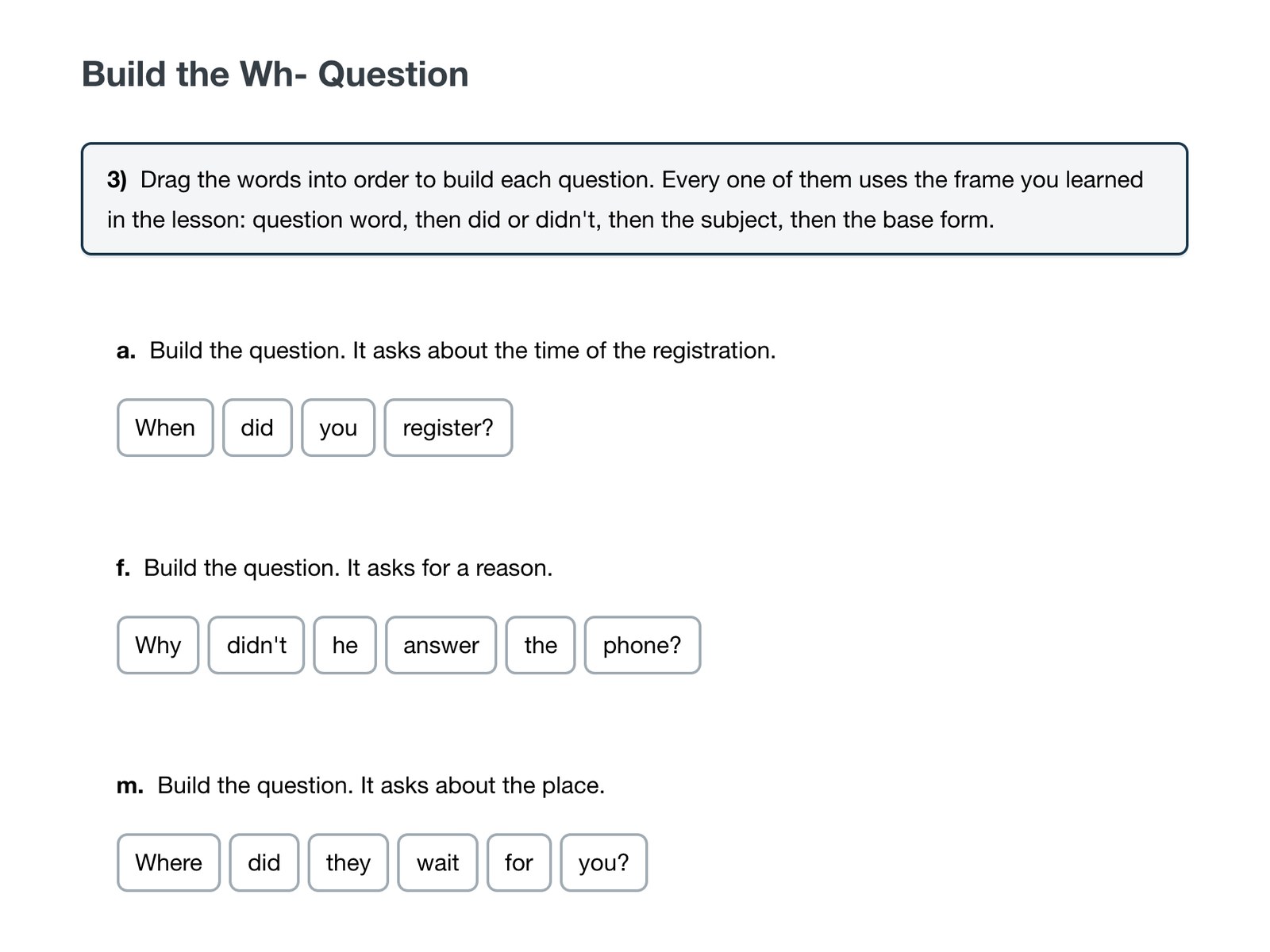Select the 'did' tile in question m

click(x=264, y=862)
